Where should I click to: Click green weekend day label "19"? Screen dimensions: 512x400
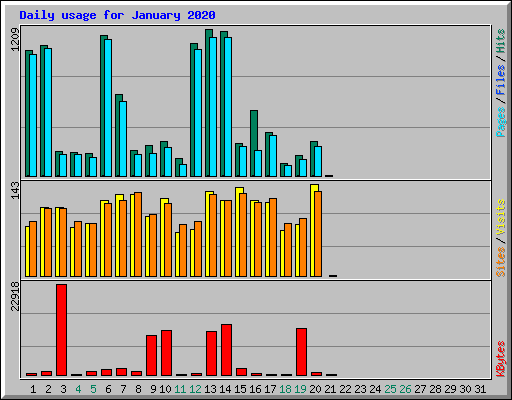(x=300, y=389)
